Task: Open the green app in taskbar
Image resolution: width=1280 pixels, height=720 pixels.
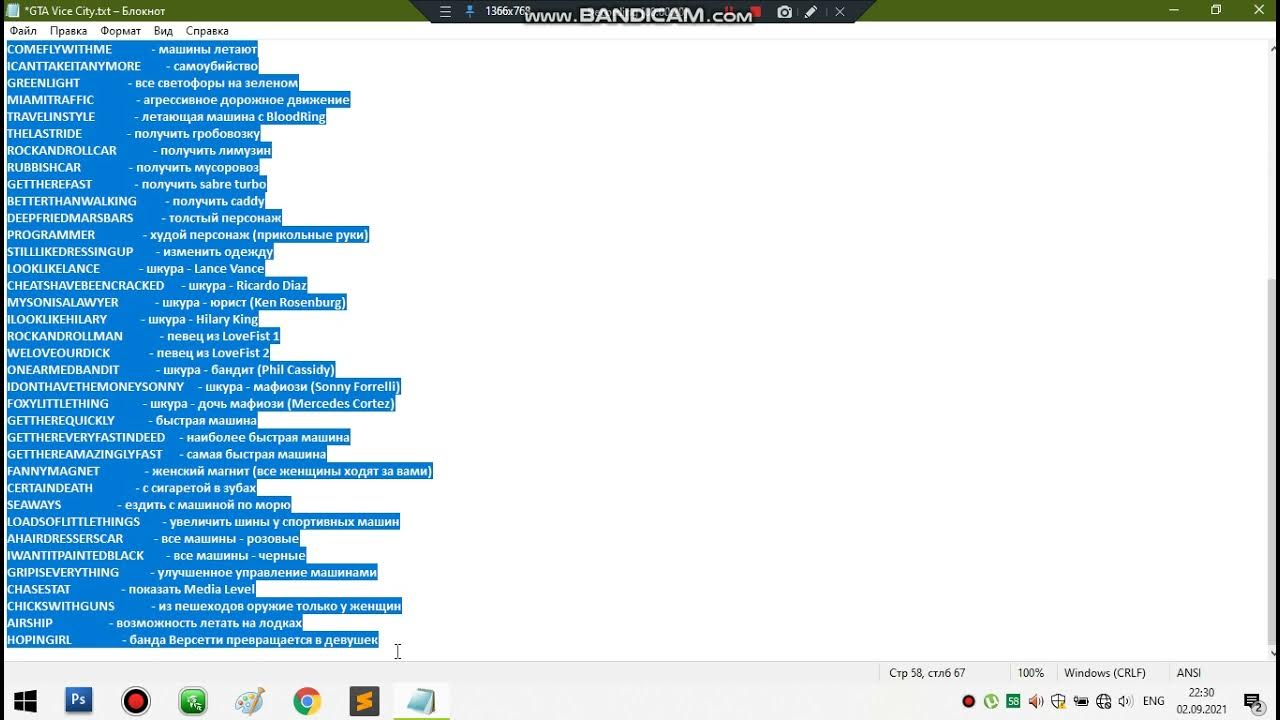Action: click(193, 701)
